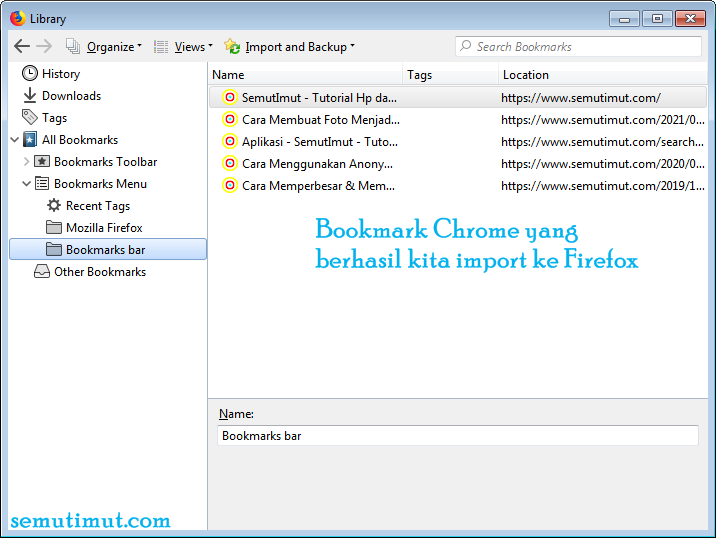Select 'Aplikasi - SemutImut - Tuto...' bookmark
Viewport: 716px width, 538px height.
(320, 142)
